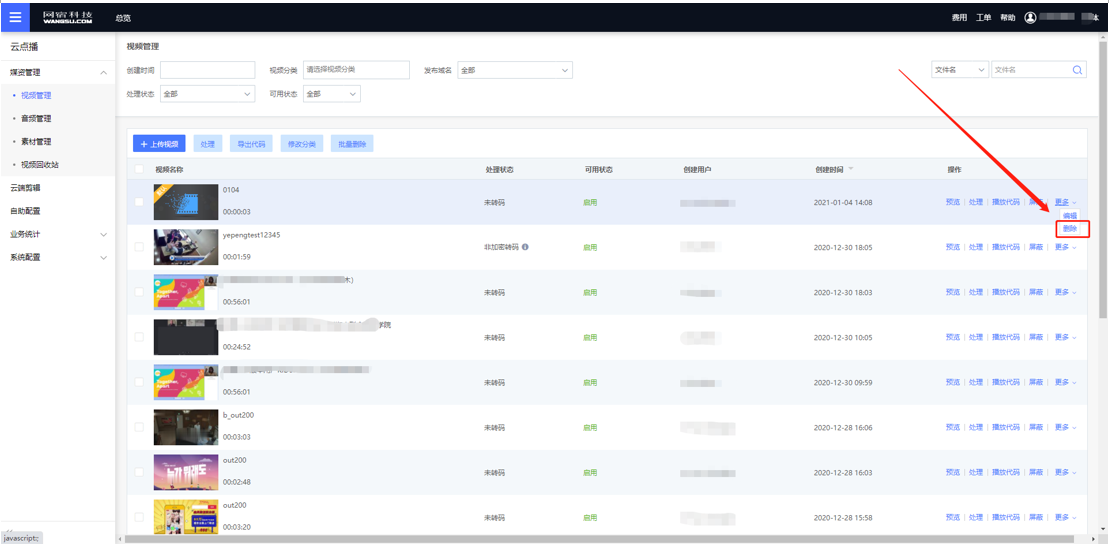Click 导出代码 button
1109x548 pixels.
coord(251,144)
